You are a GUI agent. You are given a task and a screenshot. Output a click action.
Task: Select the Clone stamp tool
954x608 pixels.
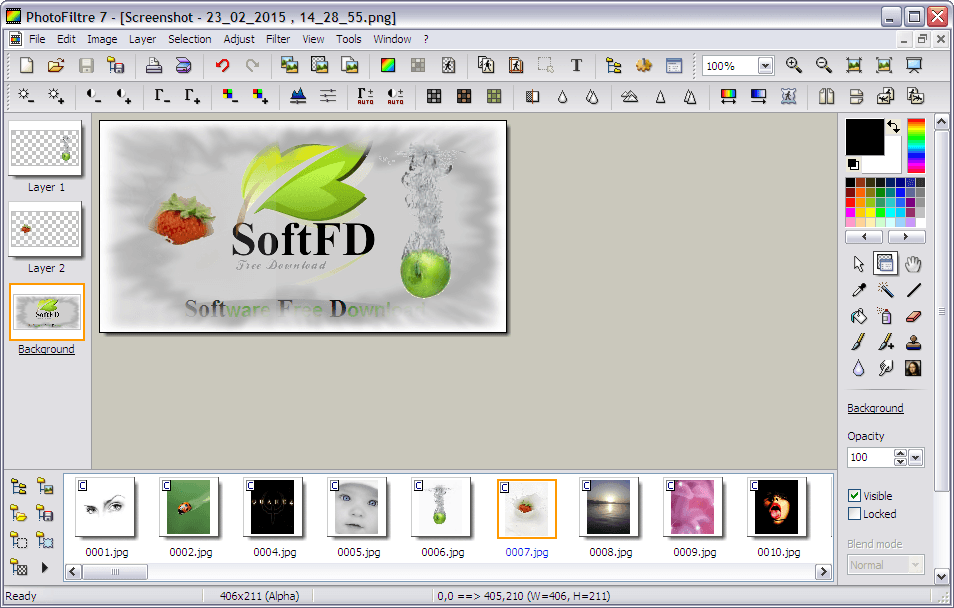tap(913, 343)
